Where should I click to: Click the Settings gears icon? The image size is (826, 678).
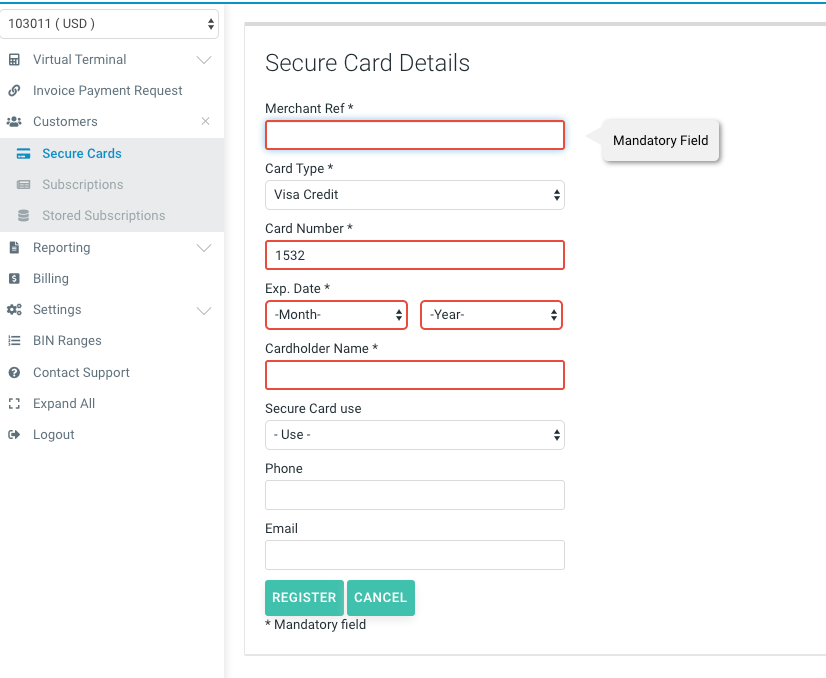click(x=14, y=310)
